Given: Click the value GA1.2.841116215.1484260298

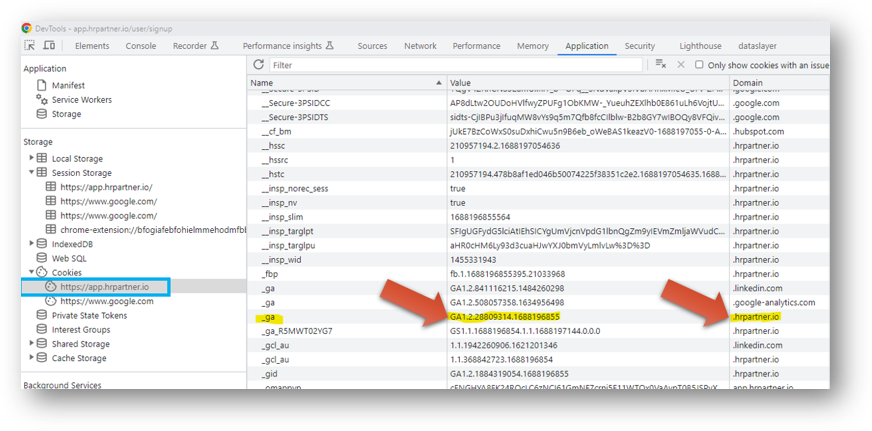Looking at the screenshot, I should (507, 288).
